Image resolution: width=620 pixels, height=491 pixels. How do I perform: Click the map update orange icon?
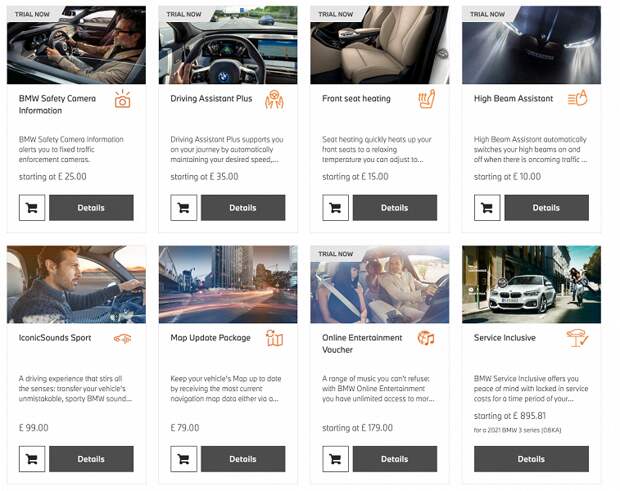click(x=274, y=338)
